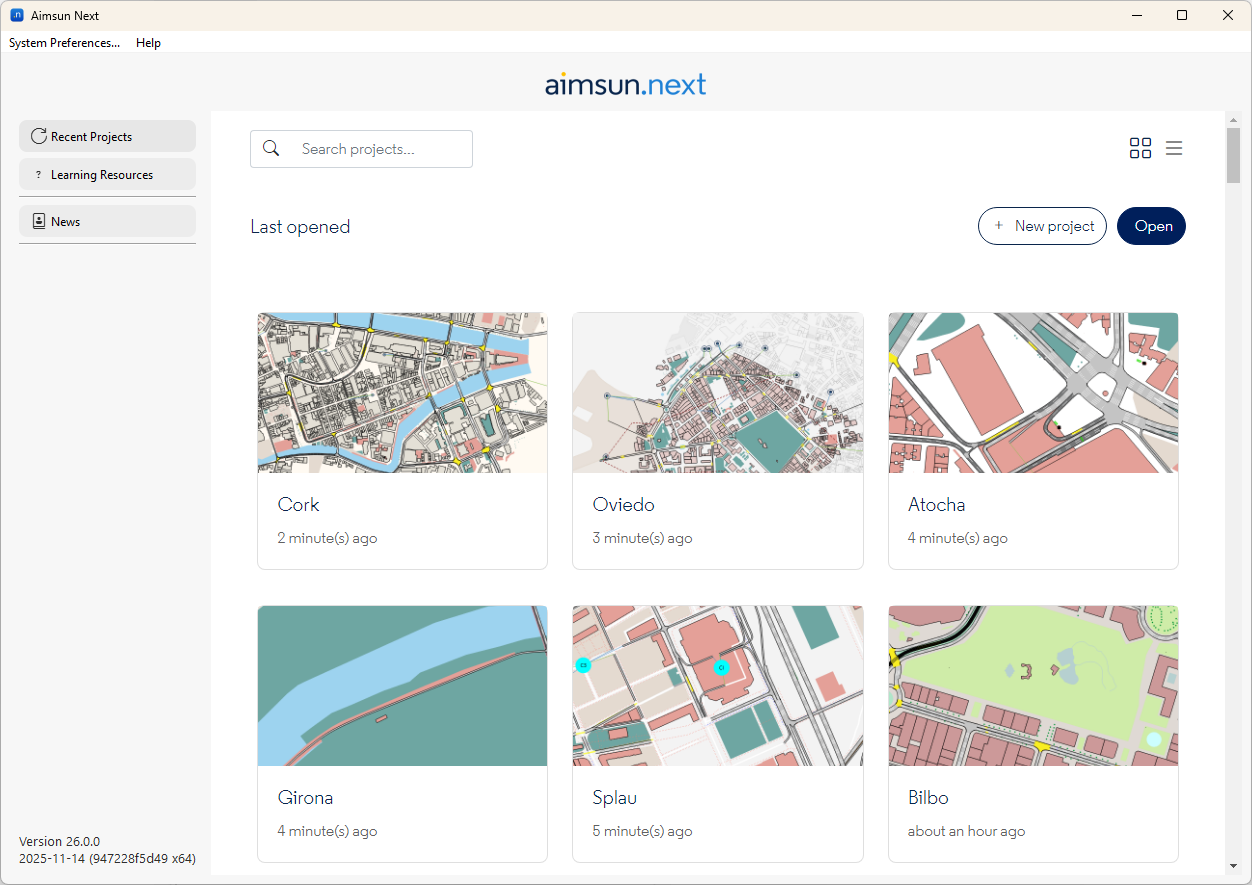Viewport: 1252px width, 885px height.
Task: Click the News sidebar icon
Action: [39, 221]
